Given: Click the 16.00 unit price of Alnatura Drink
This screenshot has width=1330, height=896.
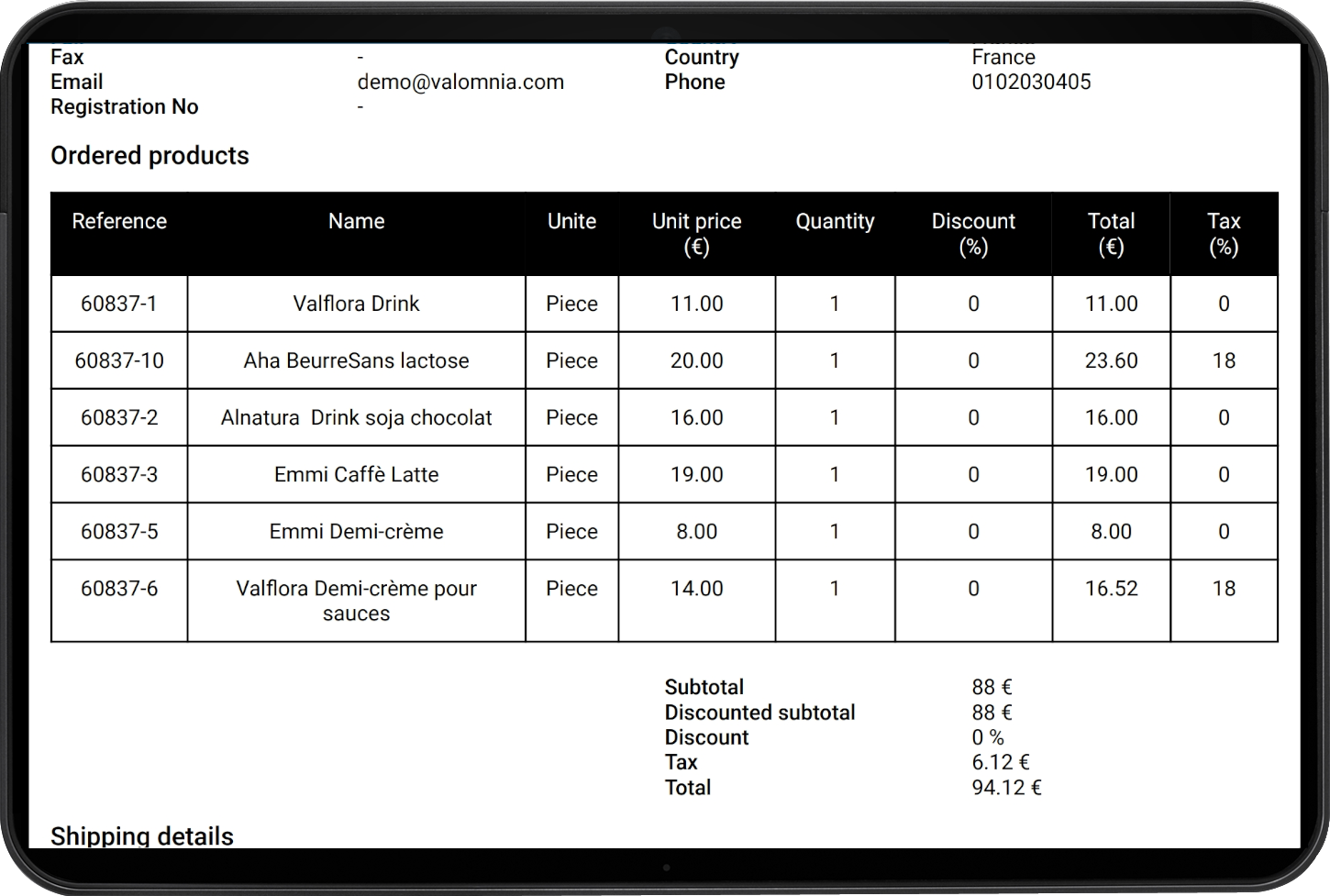Looking at the screenshot, I should tap(697, 417).
